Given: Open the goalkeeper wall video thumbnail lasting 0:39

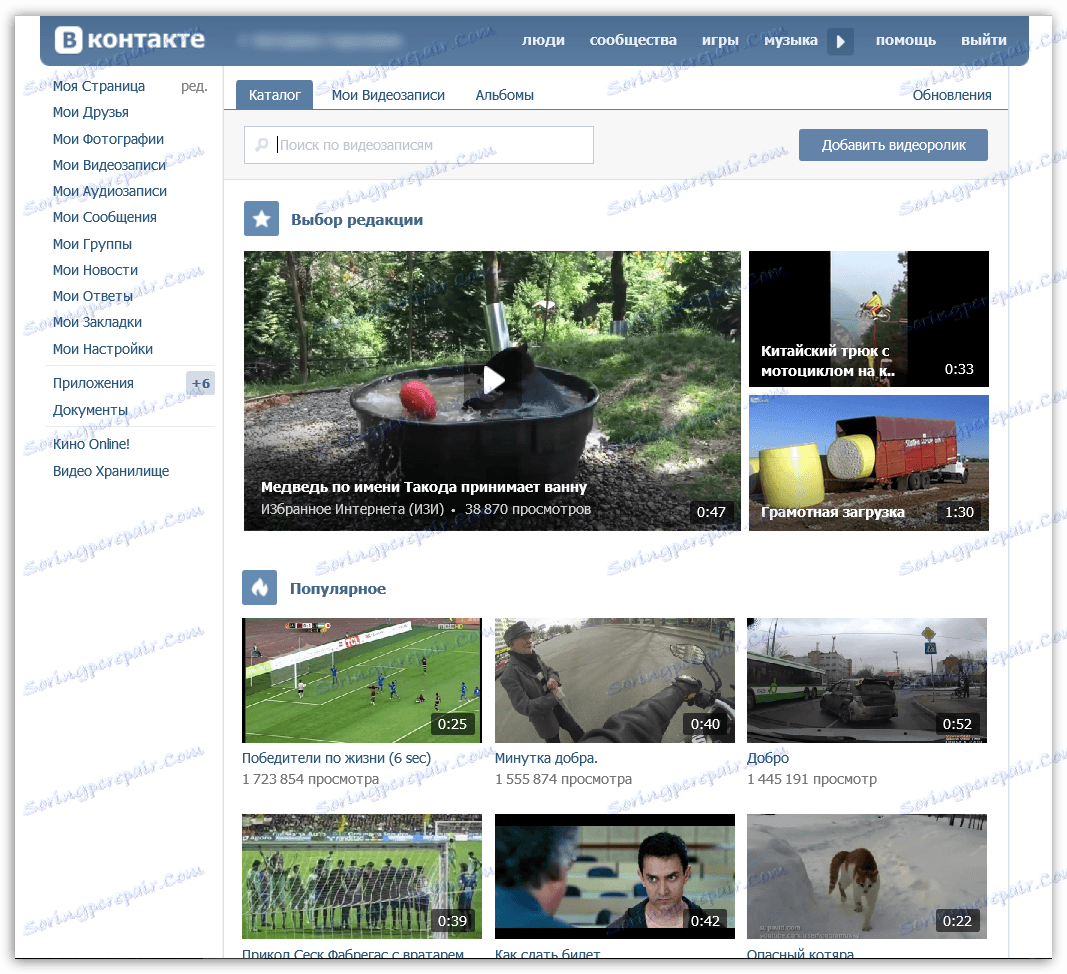Looking at the screenshot, I should pyautogui.click(x=361, y=877).
